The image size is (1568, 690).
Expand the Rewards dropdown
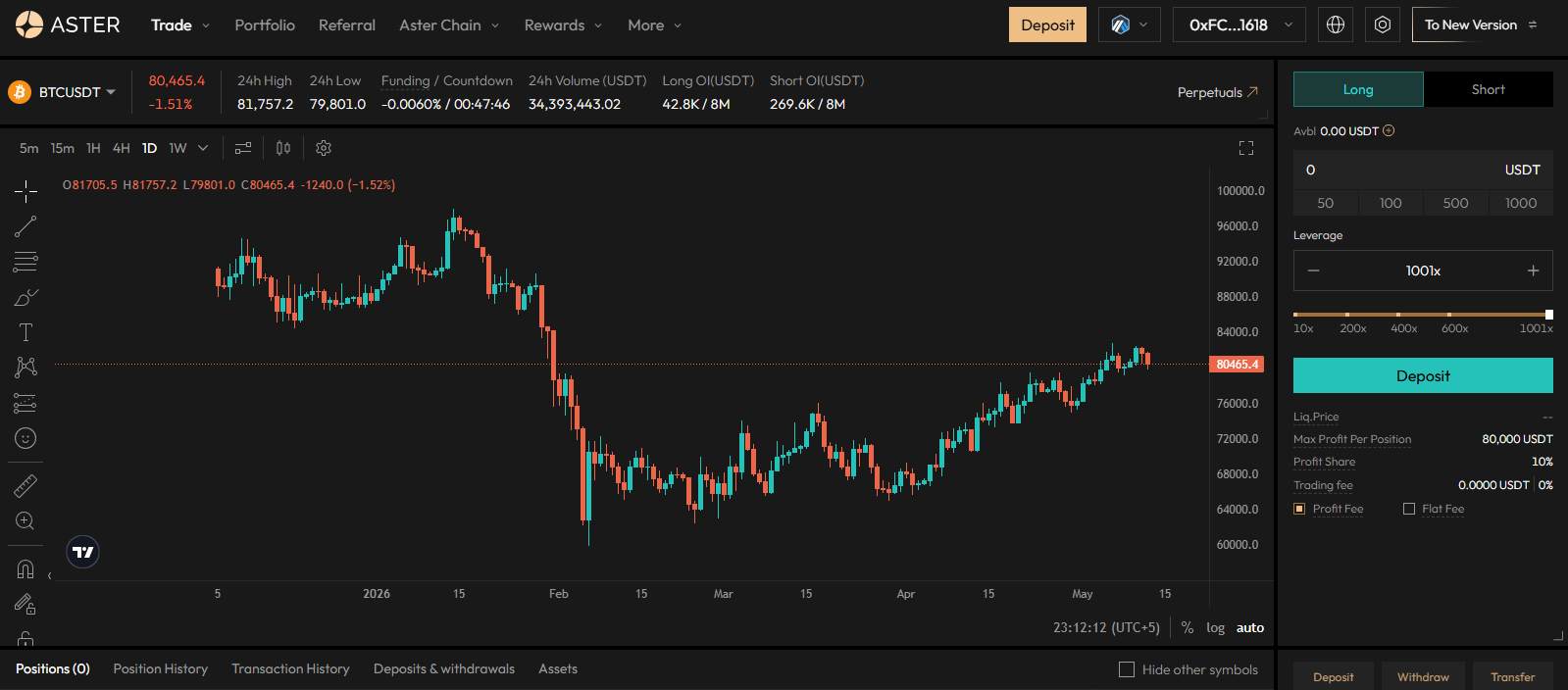563,25
